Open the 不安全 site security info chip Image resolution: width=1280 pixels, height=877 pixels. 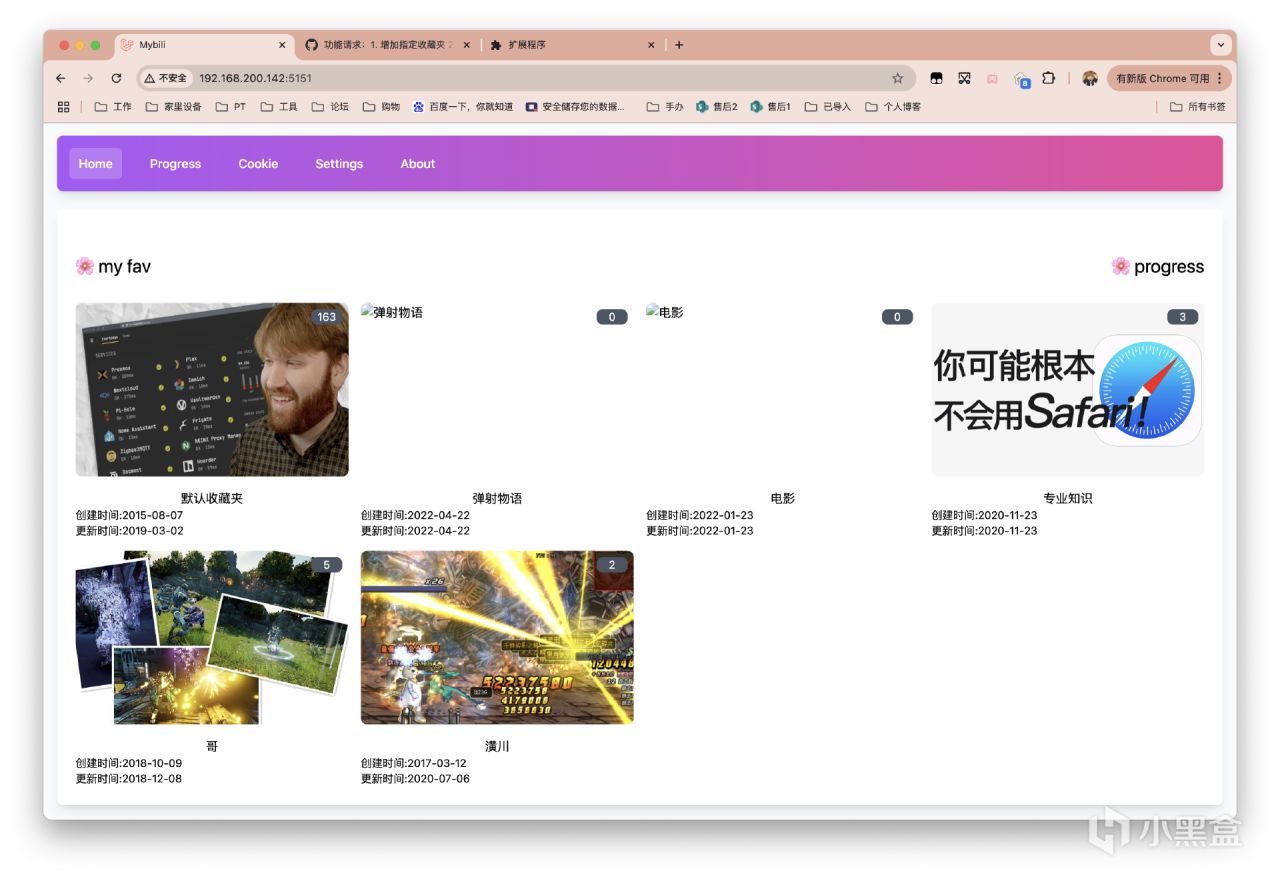click(x=165, y=78)
